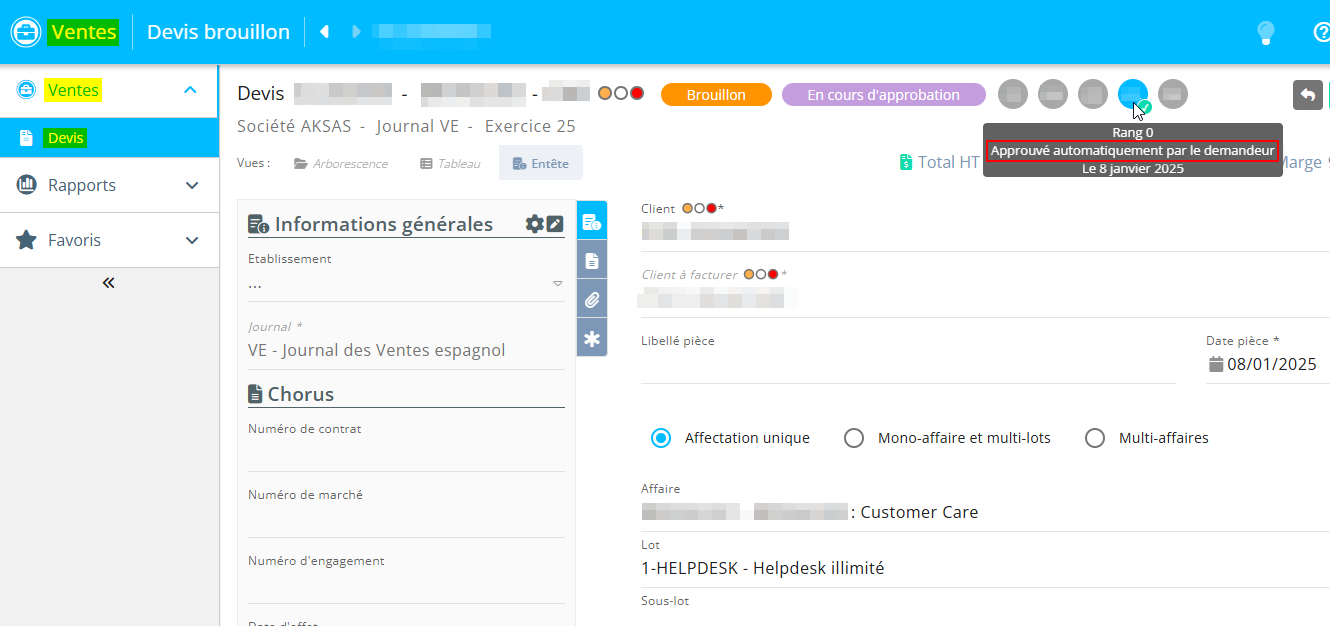Screen dimensions: 1330x626
Task: Select the Multi-affaires radio button
Action: pos(1095,438)
